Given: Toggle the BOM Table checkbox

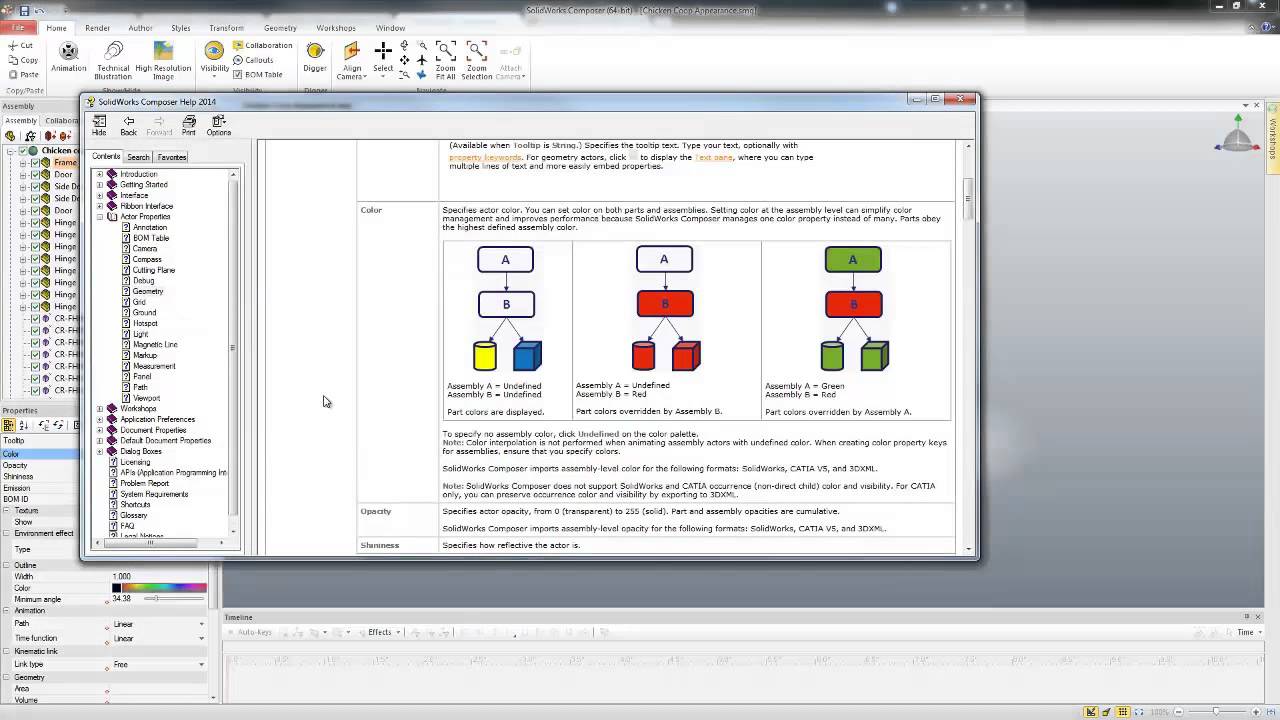Looking at the screenshot, I should click(237, 74).
